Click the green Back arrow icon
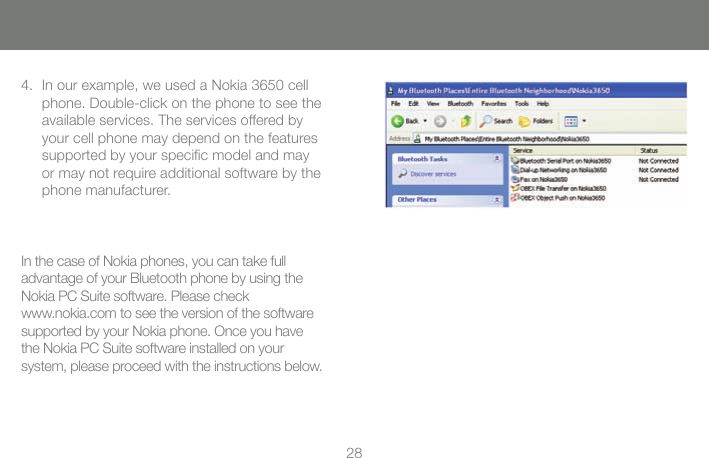 (397, 121)
